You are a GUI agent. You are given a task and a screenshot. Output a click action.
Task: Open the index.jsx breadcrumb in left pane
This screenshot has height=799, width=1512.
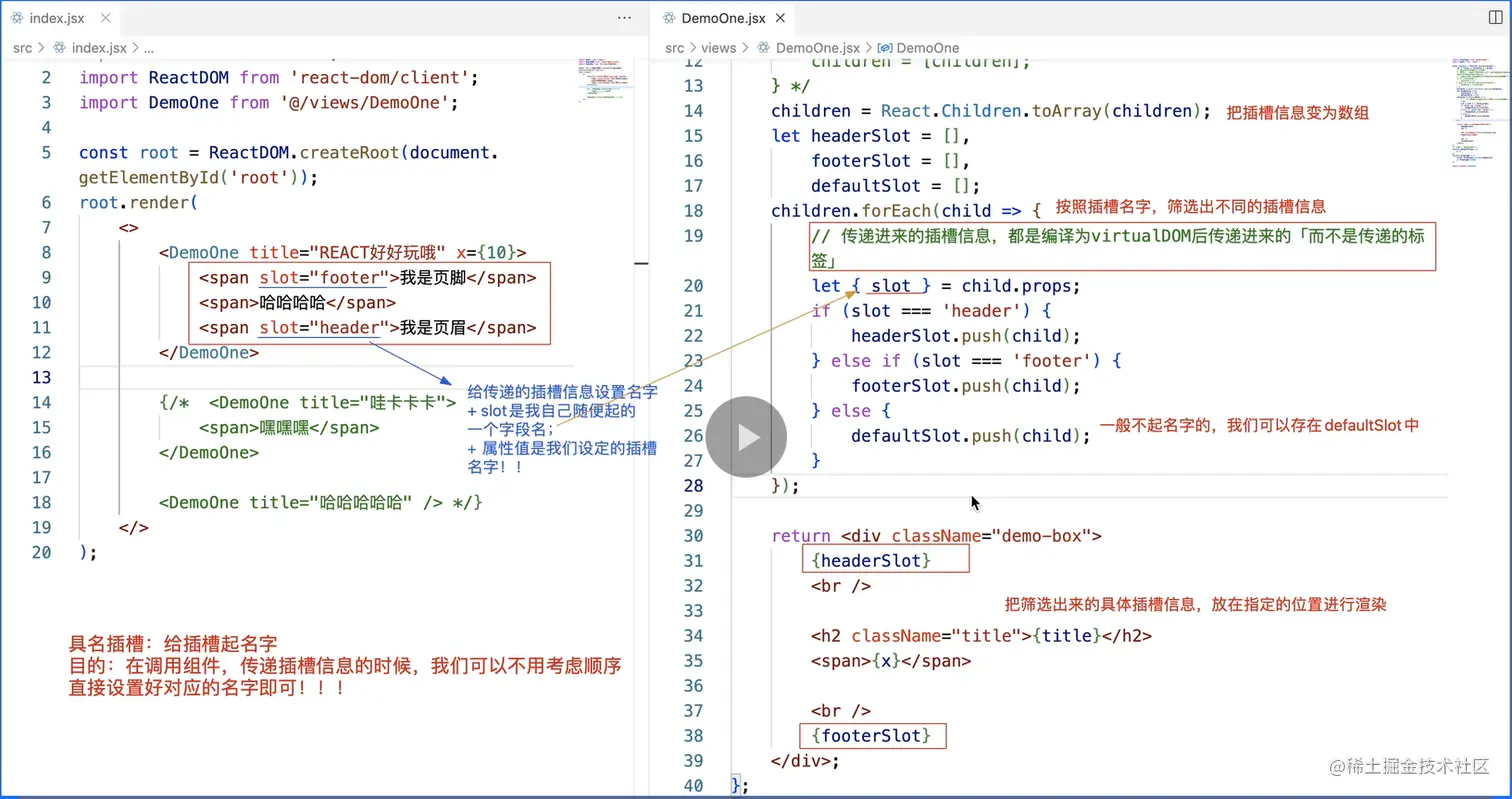coord(99,47)
